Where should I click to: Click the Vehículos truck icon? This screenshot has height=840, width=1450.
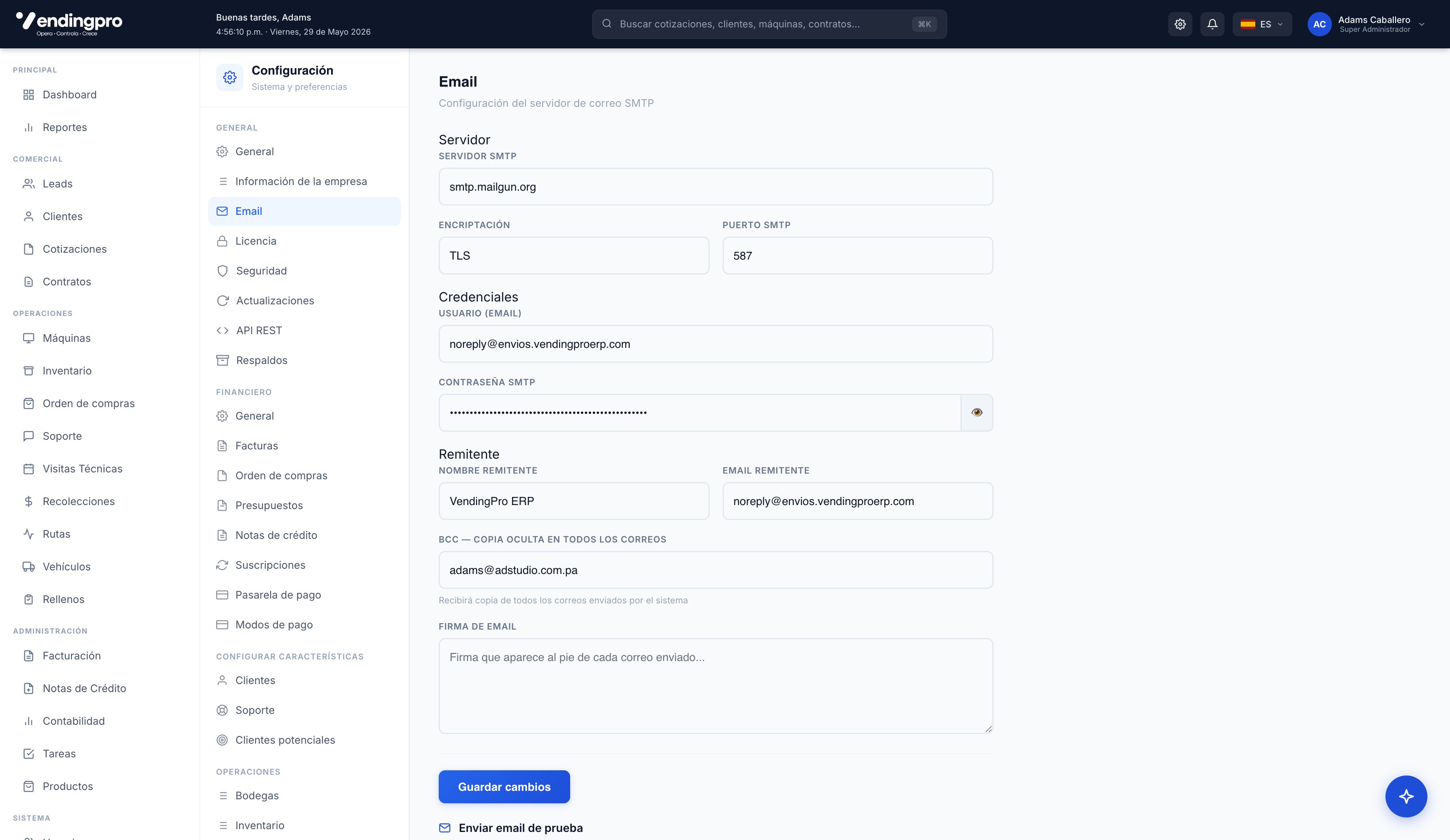[x=28, y=567]
